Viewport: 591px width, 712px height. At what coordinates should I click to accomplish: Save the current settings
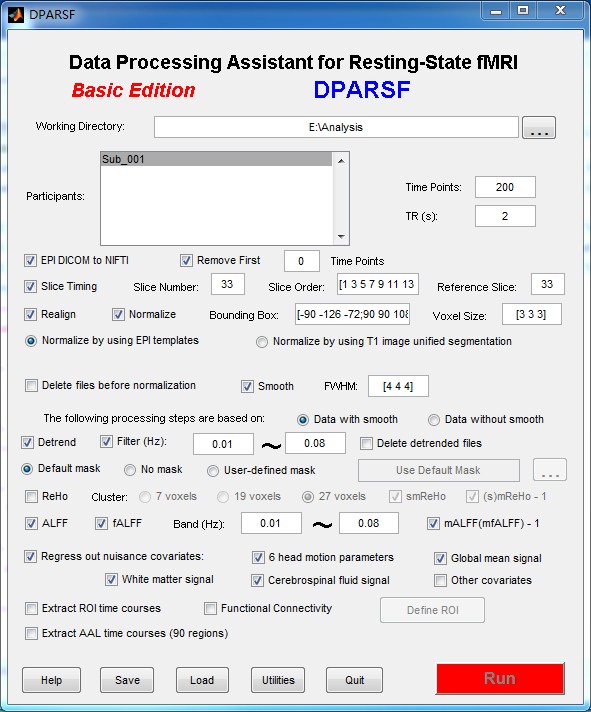[127, 680]
